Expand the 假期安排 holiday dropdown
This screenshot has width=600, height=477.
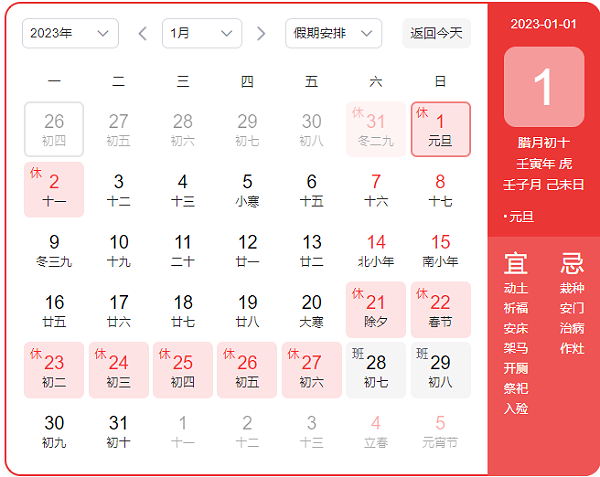click(x=333, y=33)
